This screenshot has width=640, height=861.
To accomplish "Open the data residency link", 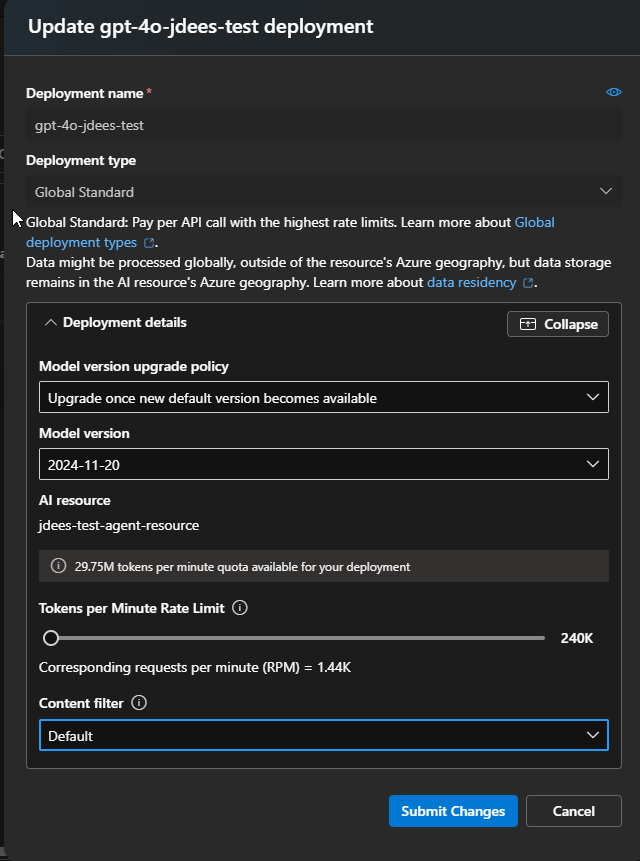I will [x=471, y=282].
